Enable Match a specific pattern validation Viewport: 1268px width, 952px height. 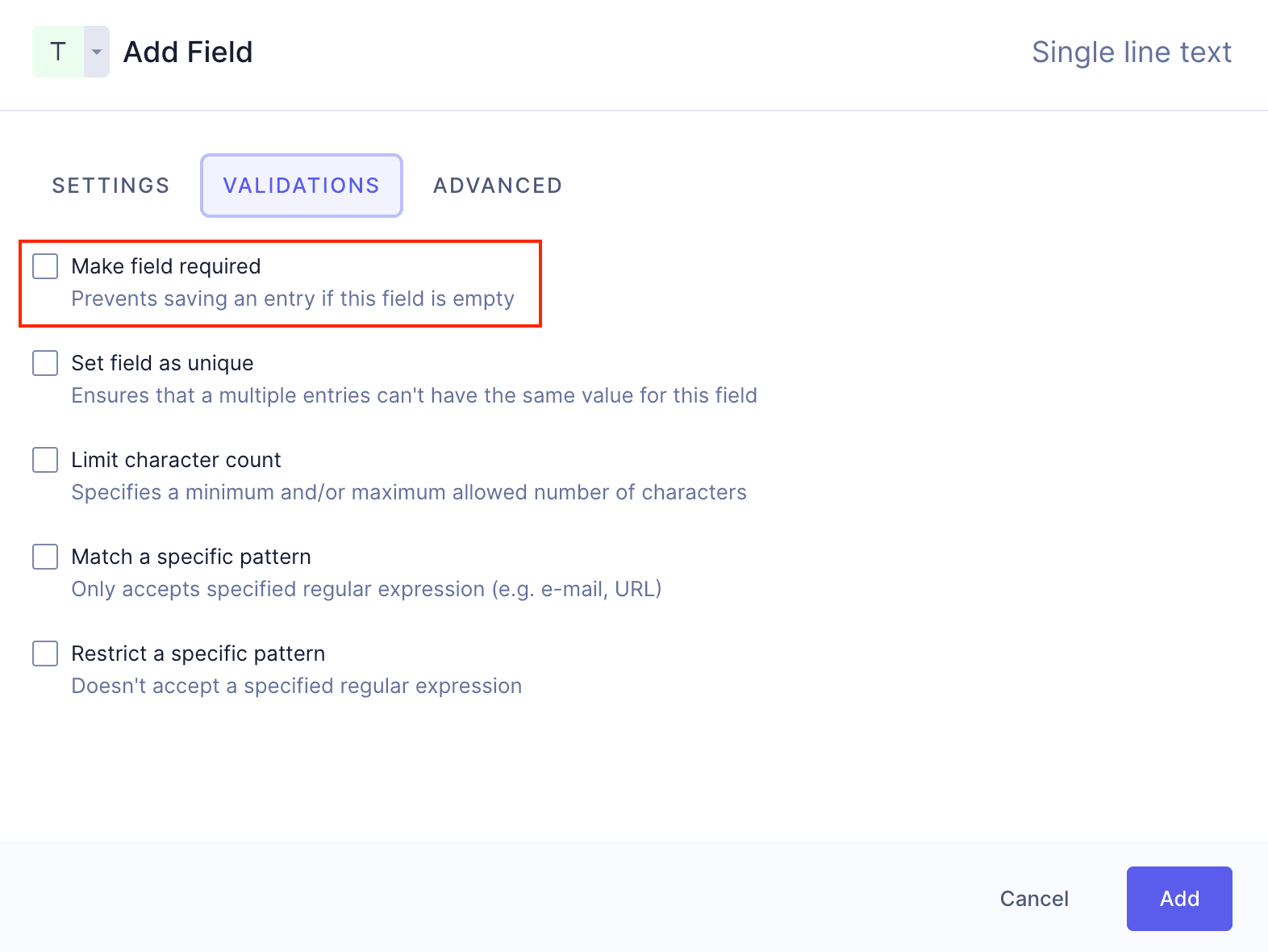click(44, 557)
